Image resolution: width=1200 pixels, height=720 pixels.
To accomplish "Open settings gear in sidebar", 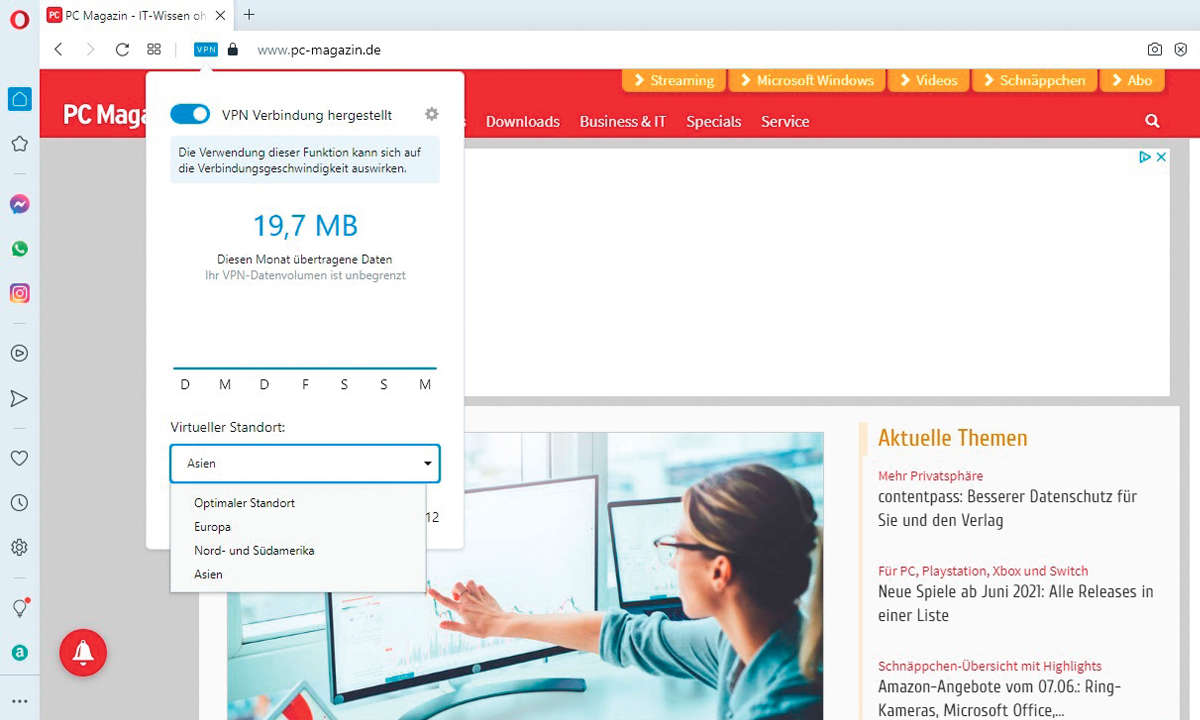I will pyautogui.click(x=19, y=547).
